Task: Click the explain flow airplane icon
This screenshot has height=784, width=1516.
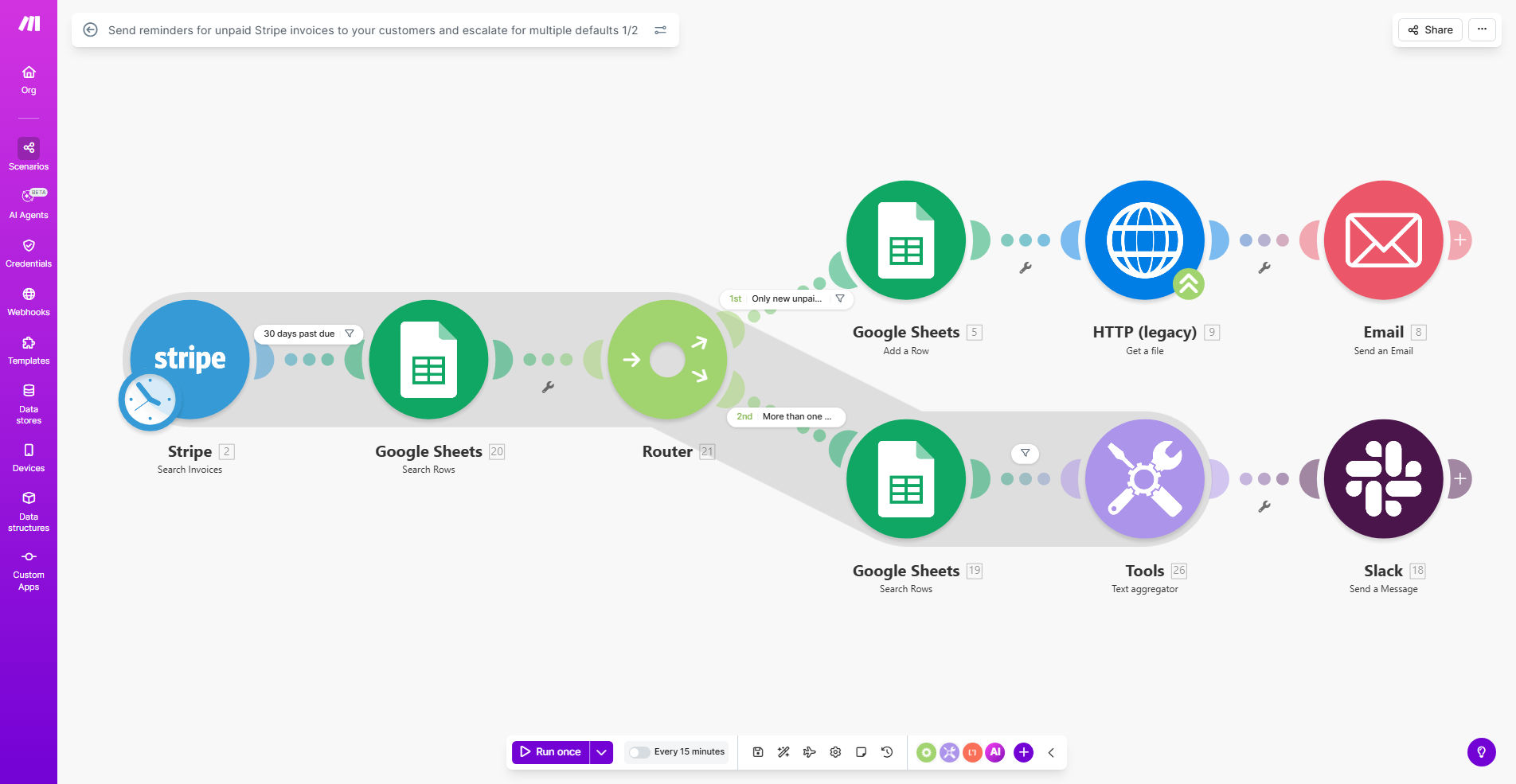Action: point(809,751)
